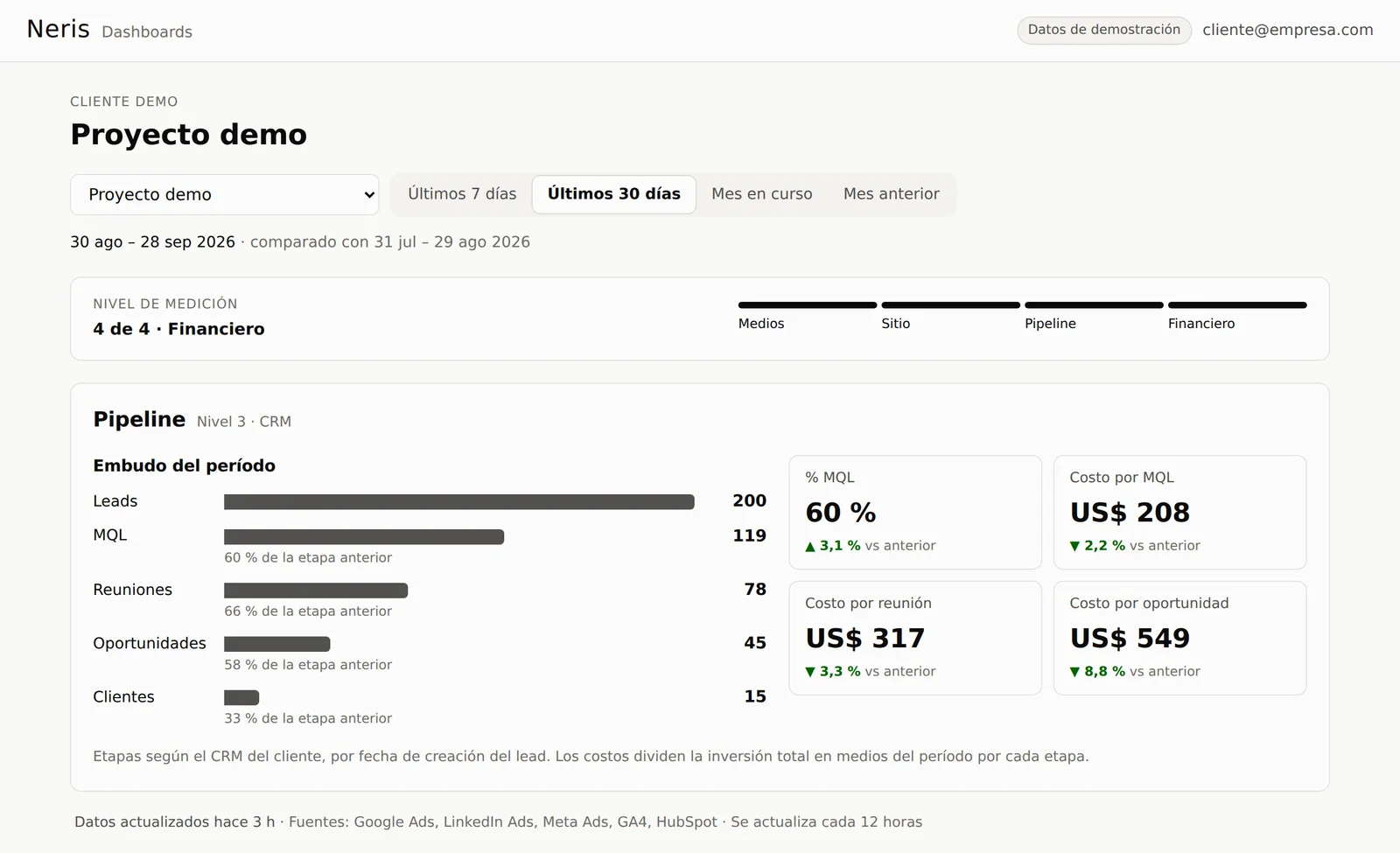Click the 'Nivel 3 · CRM' label
The image size is (1400, 853).
coord(244,422)
